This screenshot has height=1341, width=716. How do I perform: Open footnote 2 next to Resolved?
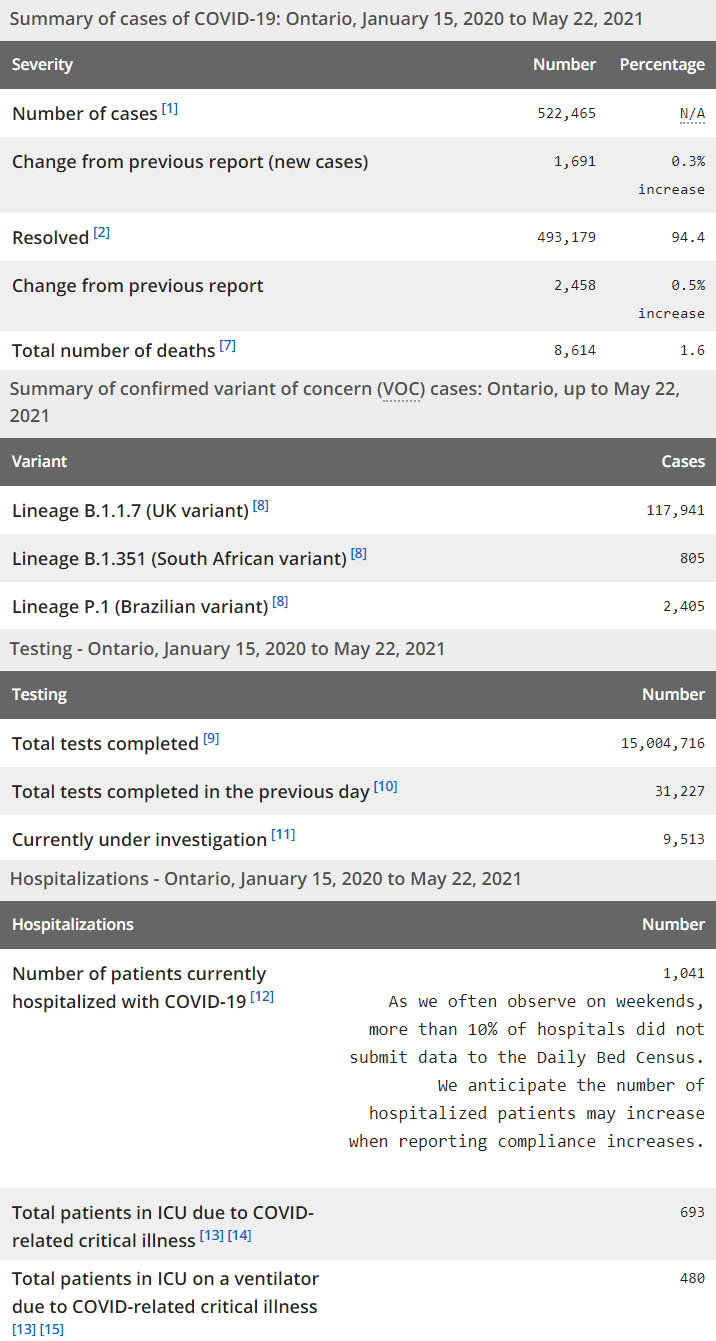tap(102, 233)
